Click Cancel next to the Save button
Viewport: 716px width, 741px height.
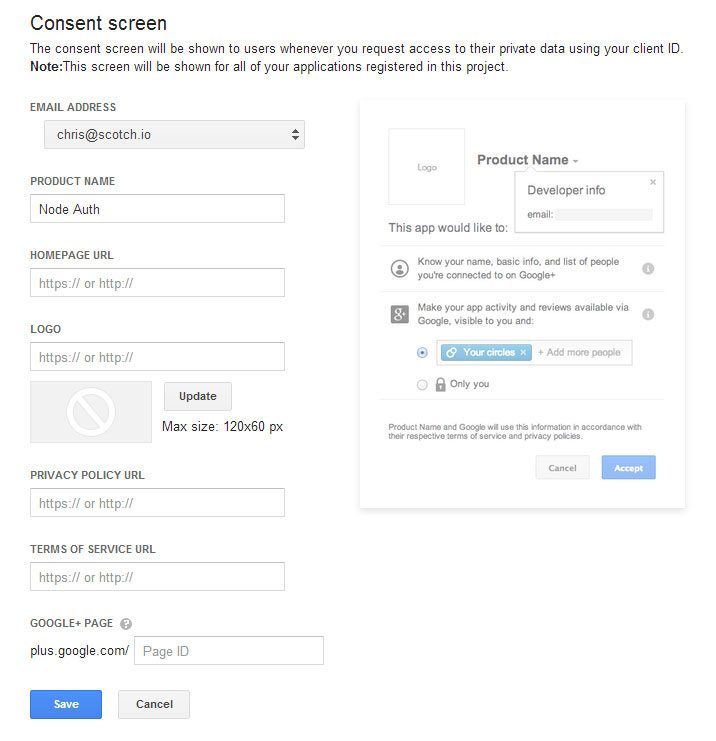click(154, 704)
